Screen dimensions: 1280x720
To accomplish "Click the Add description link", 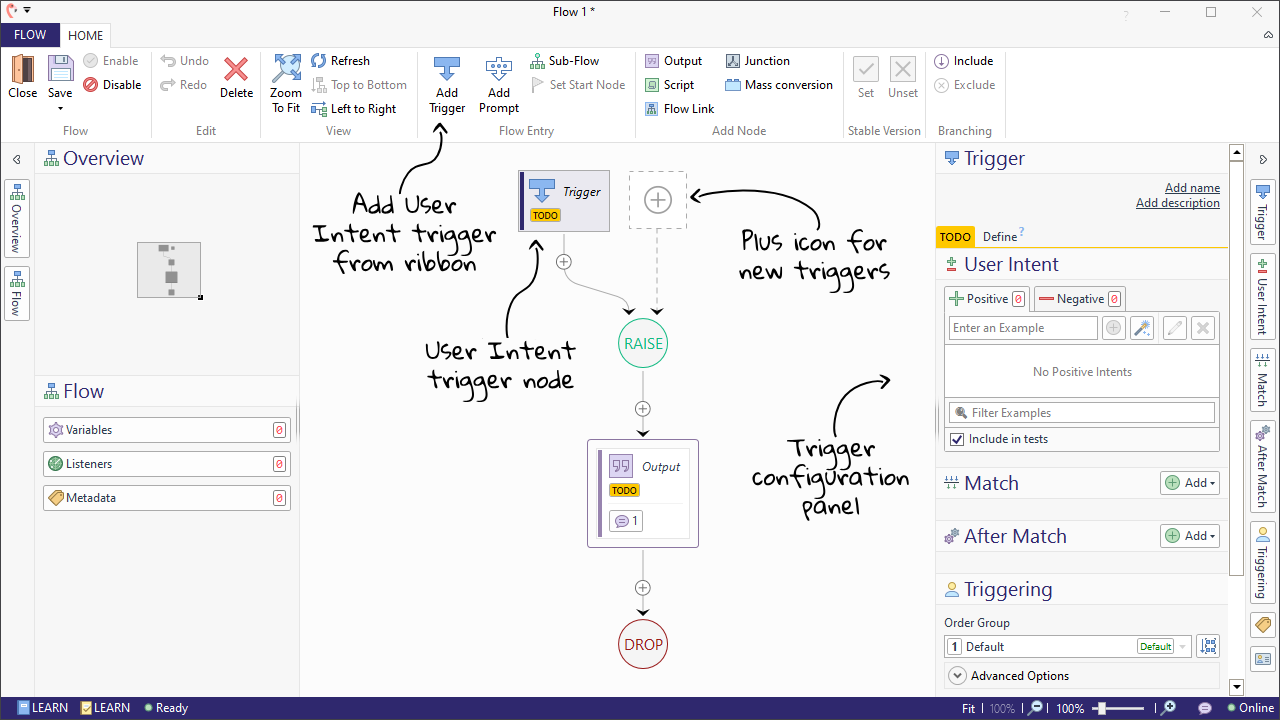I will pyautogui.click(x=1177, y=203).
